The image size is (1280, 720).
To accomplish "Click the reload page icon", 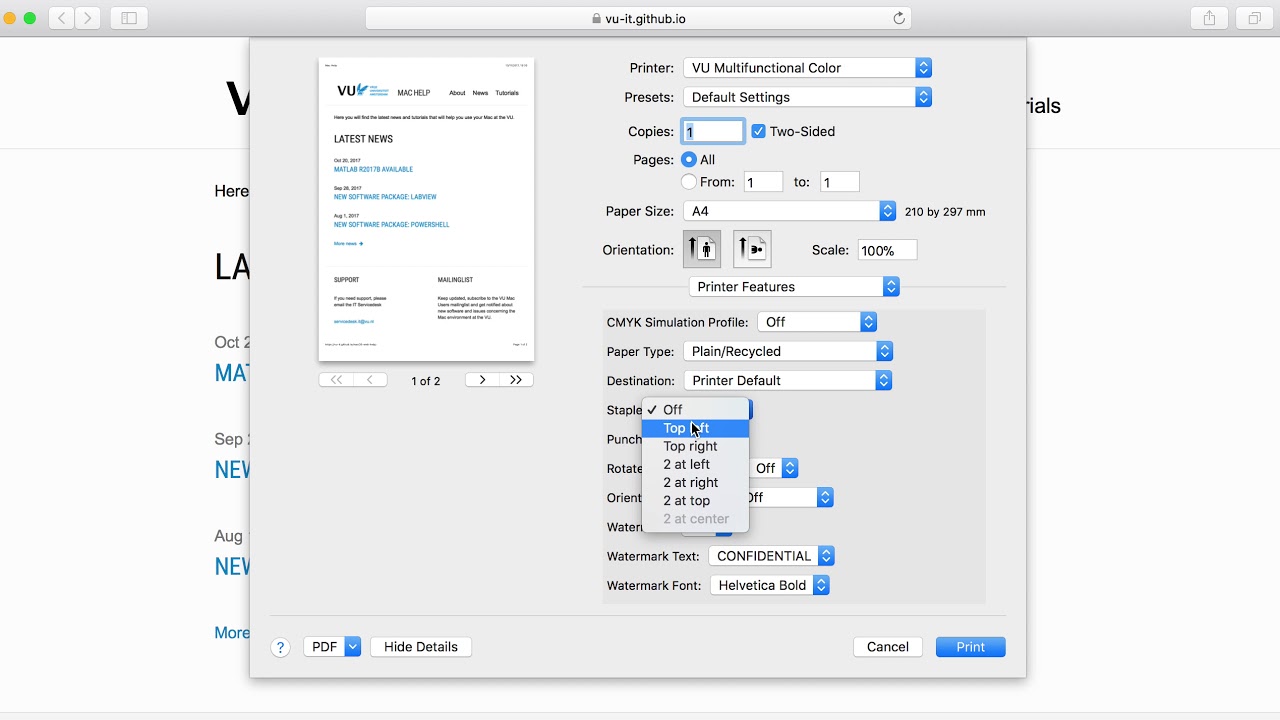I will click(898, 18).
